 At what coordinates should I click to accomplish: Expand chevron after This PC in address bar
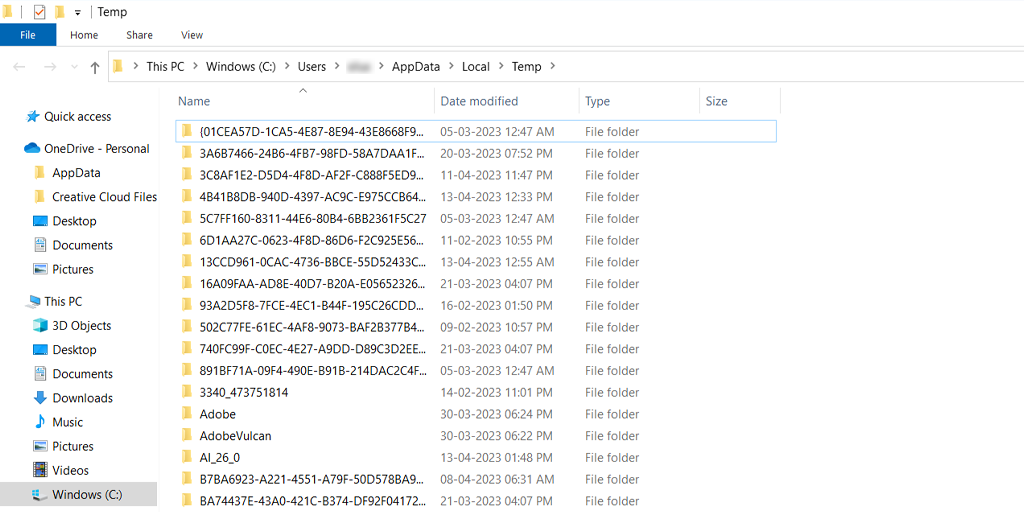(196, 66)
